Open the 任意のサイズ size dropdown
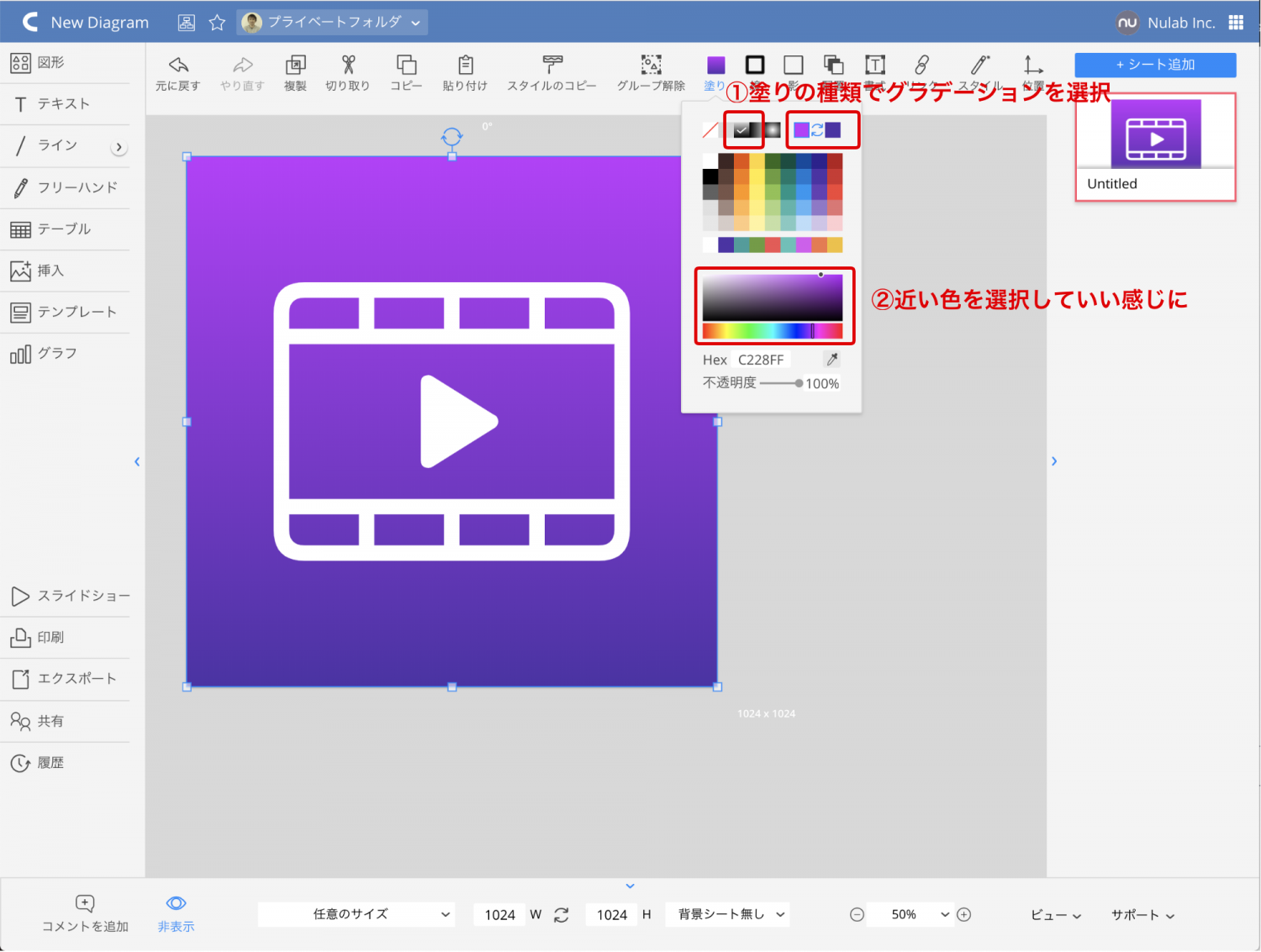The height and width of the screenshot is (952, 1261). [x=356, y=914]
